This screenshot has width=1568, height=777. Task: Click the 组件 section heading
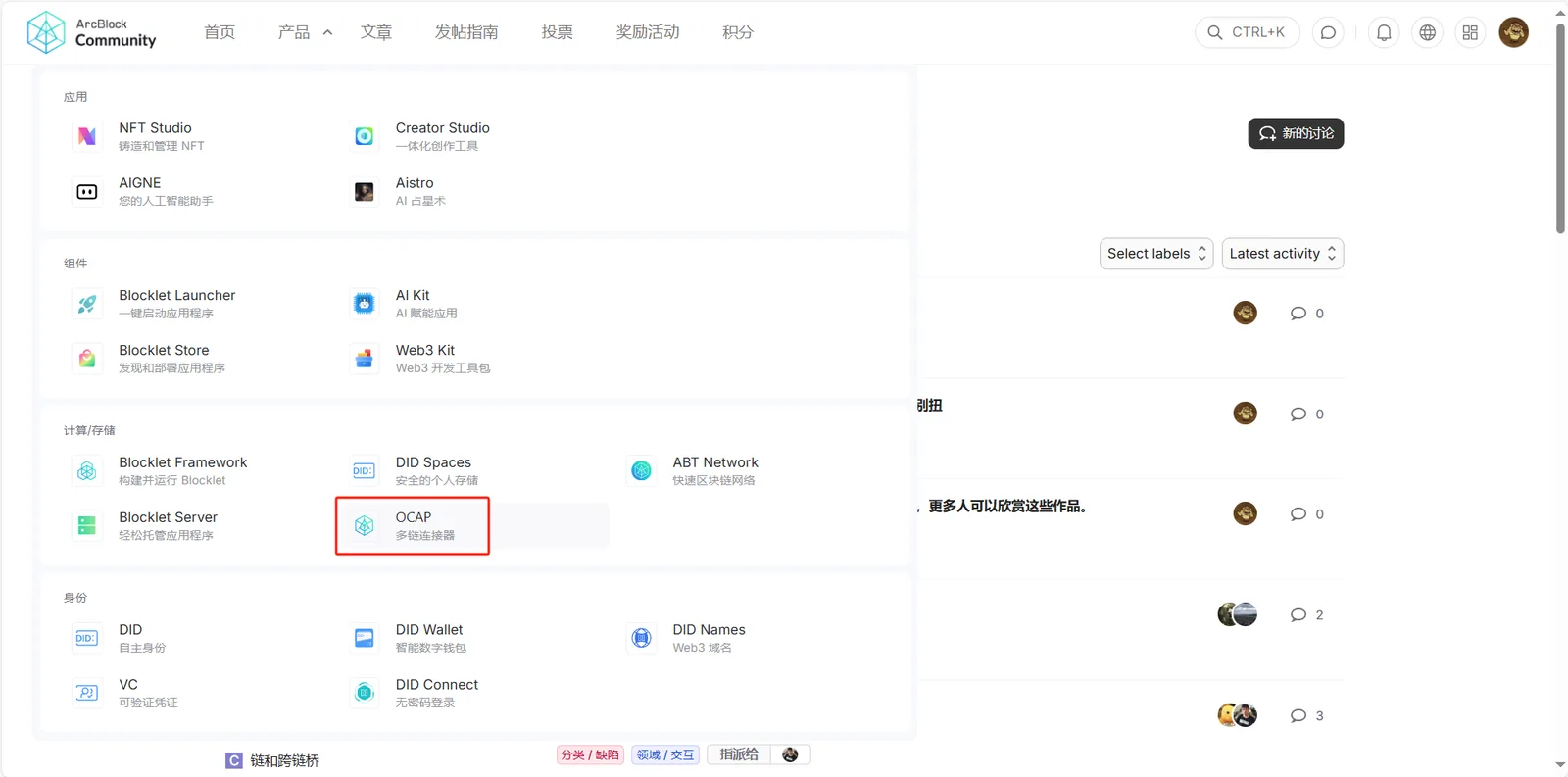pyautogui.click(x=75, y=264)
